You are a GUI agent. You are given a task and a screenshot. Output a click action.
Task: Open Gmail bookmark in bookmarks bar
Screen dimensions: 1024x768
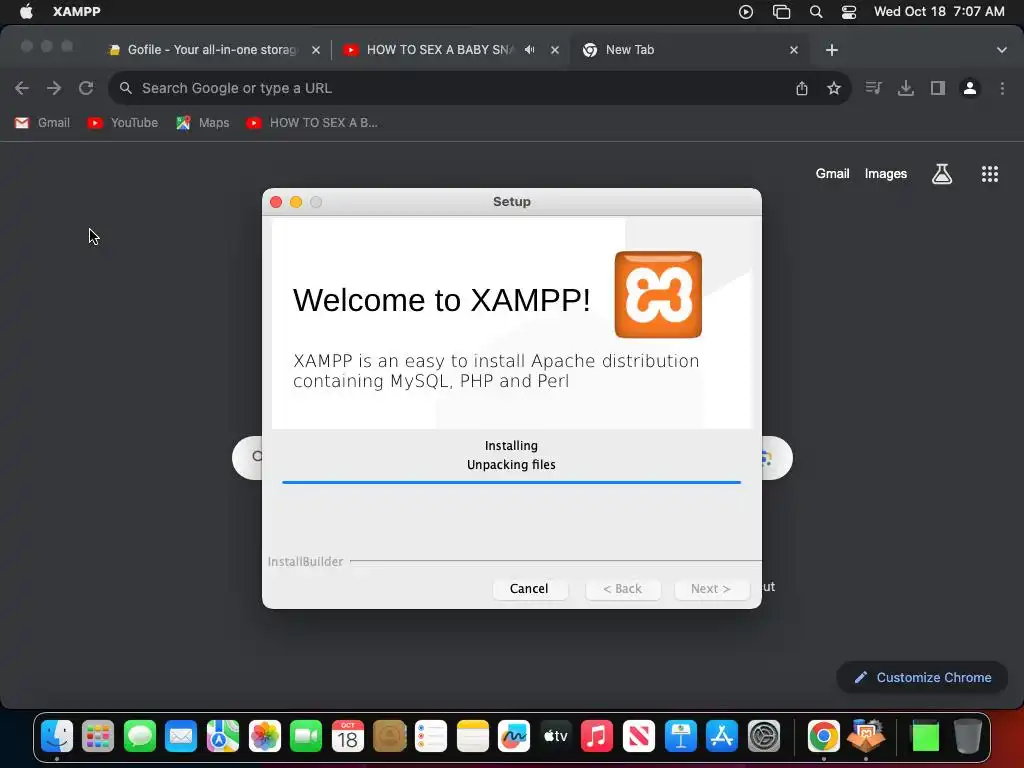pos(42,123)
